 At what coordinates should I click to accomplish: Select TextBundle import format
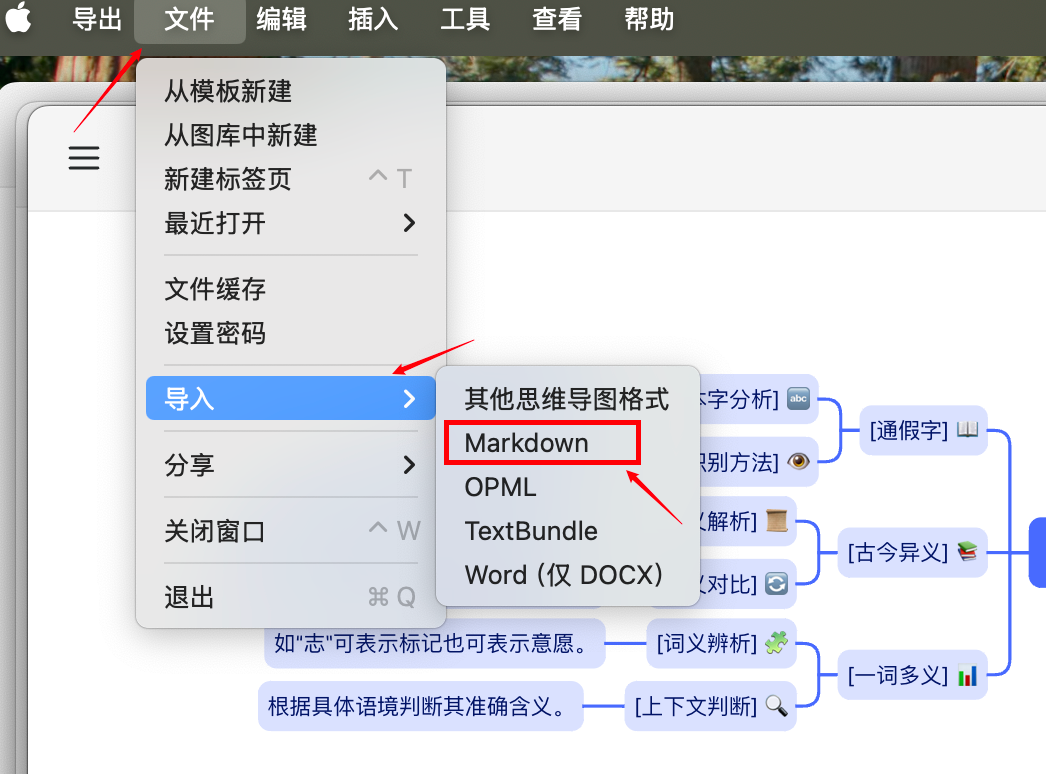[531, 531]
